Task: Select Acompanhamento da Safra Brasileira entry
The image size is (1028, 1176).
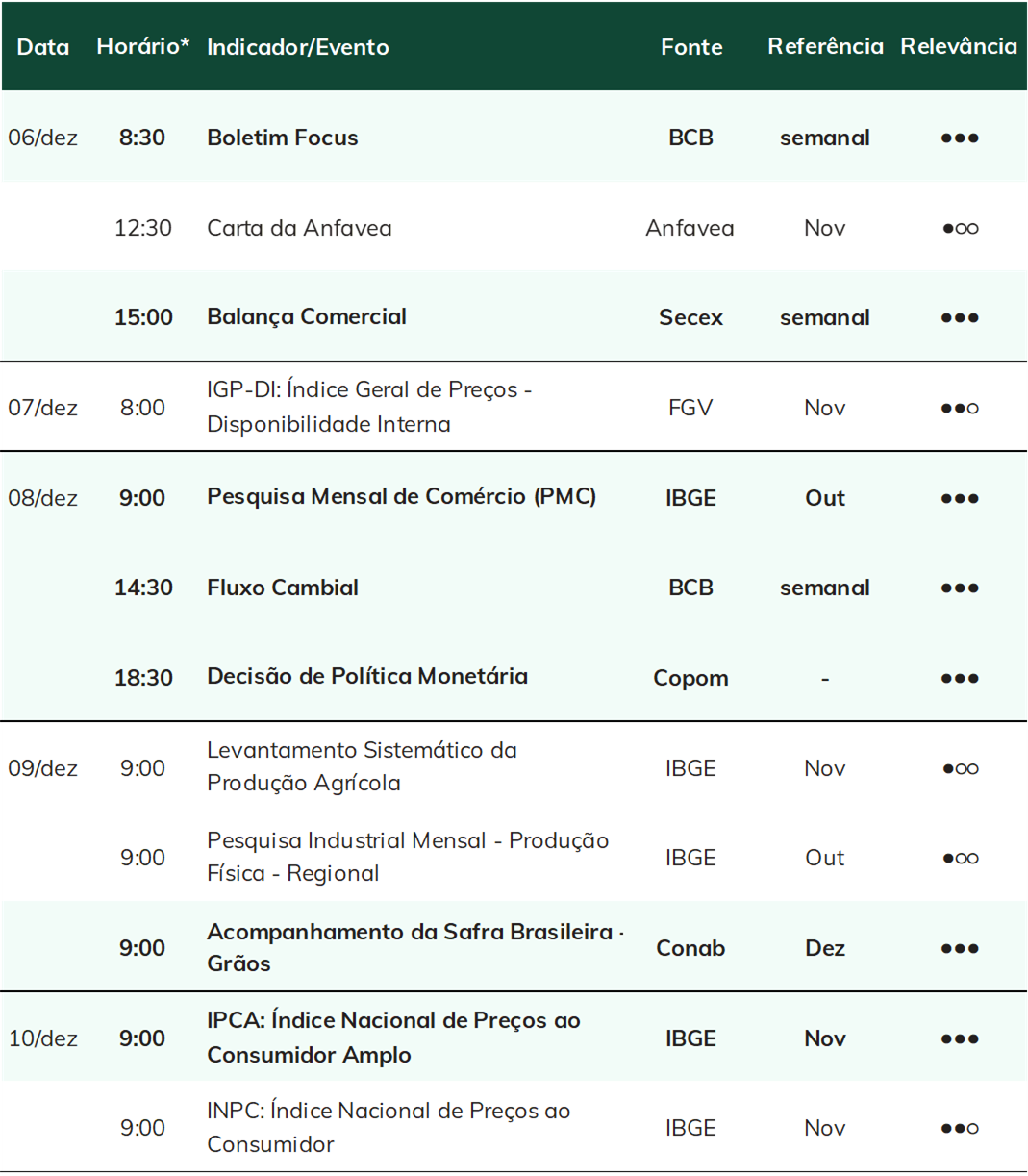Action: (x=415, y=947)
